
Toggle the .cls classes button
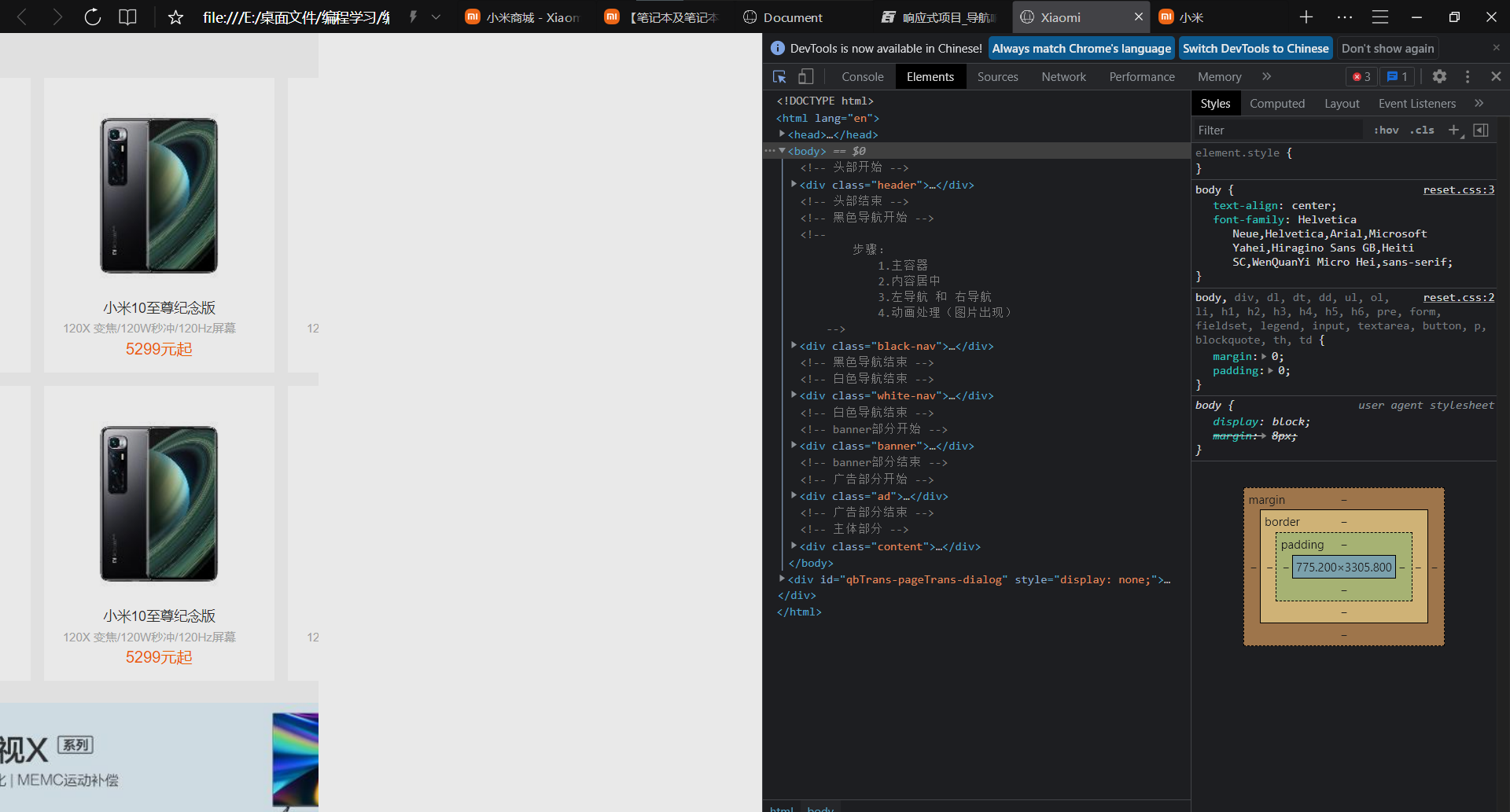coord(1422,130)
